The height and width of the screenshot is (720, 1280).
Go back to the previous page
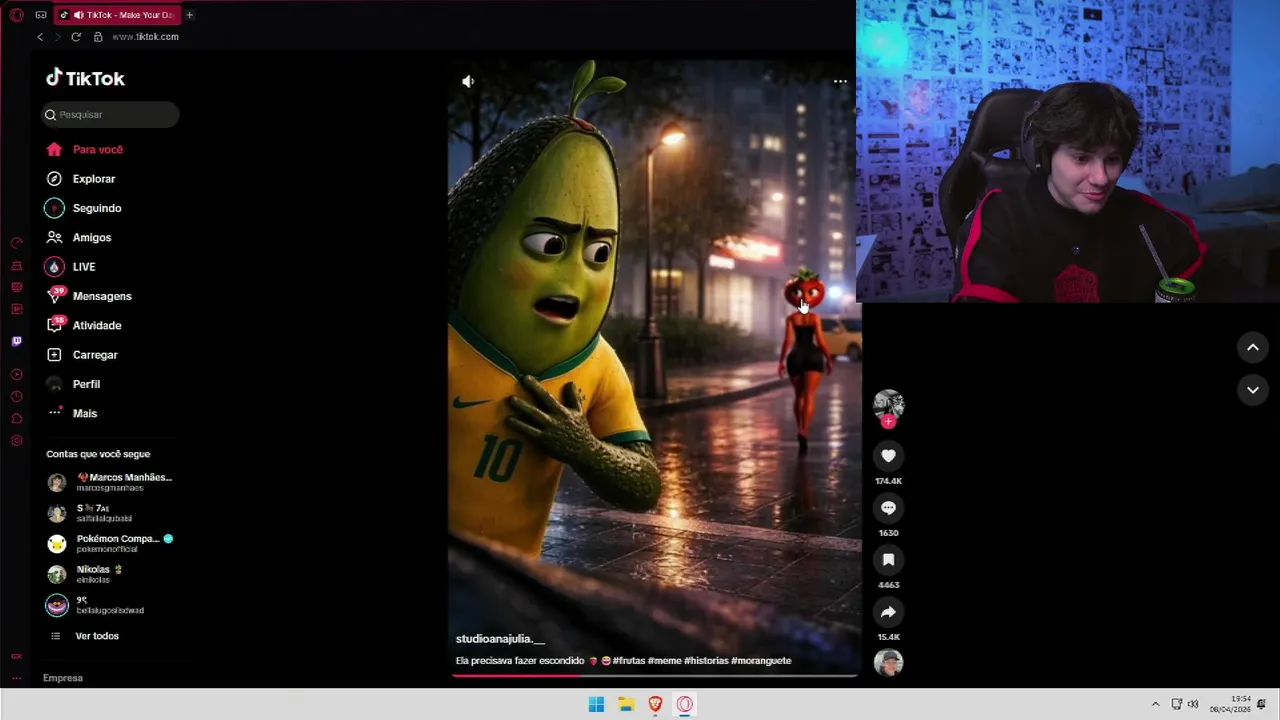pos(40,37)
